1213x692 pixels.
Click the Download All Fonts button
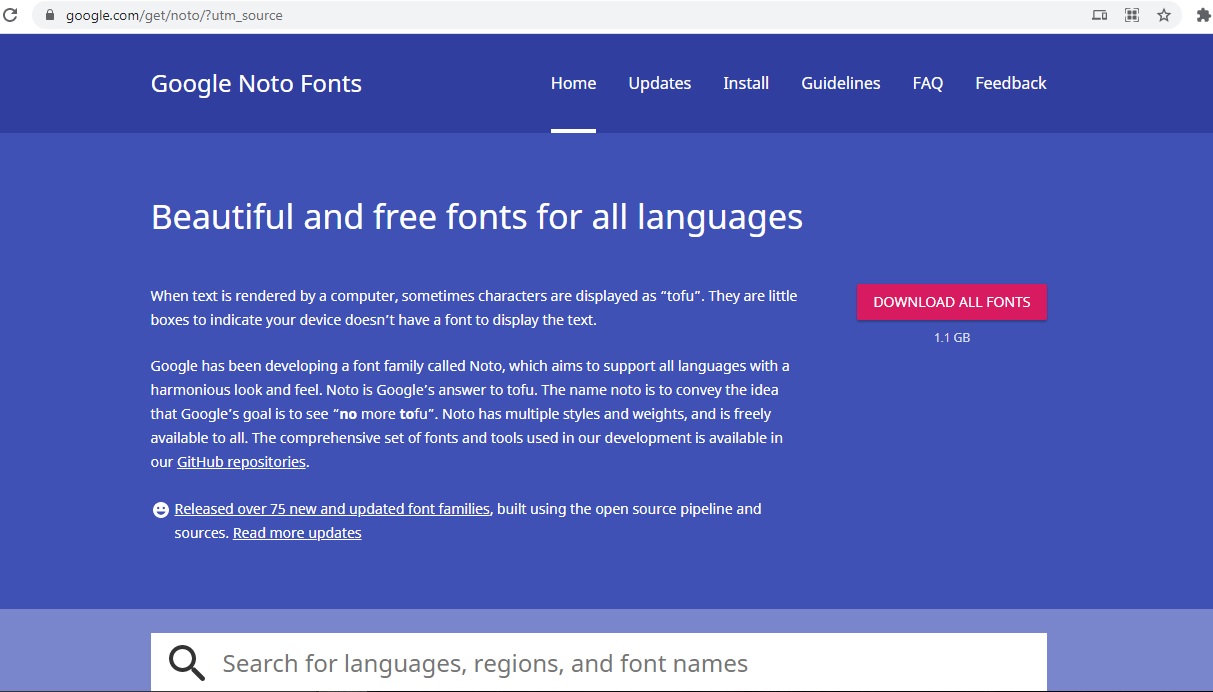(952, 302)
